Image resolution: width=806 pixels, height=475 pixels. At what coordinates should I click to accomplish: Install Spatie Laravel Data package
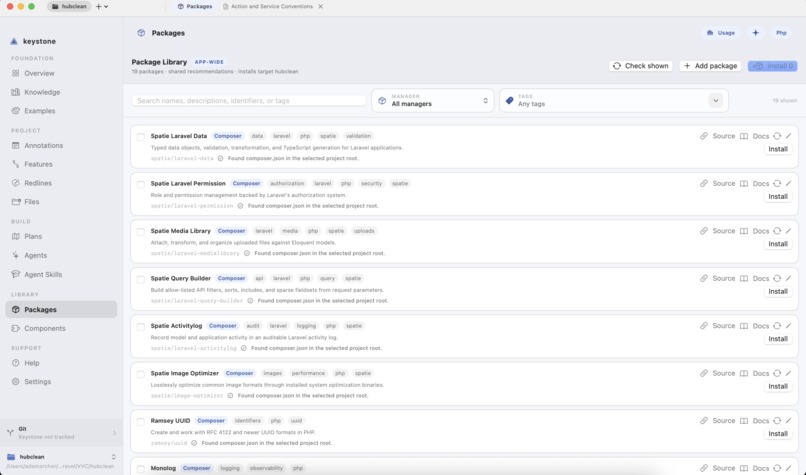778,149
